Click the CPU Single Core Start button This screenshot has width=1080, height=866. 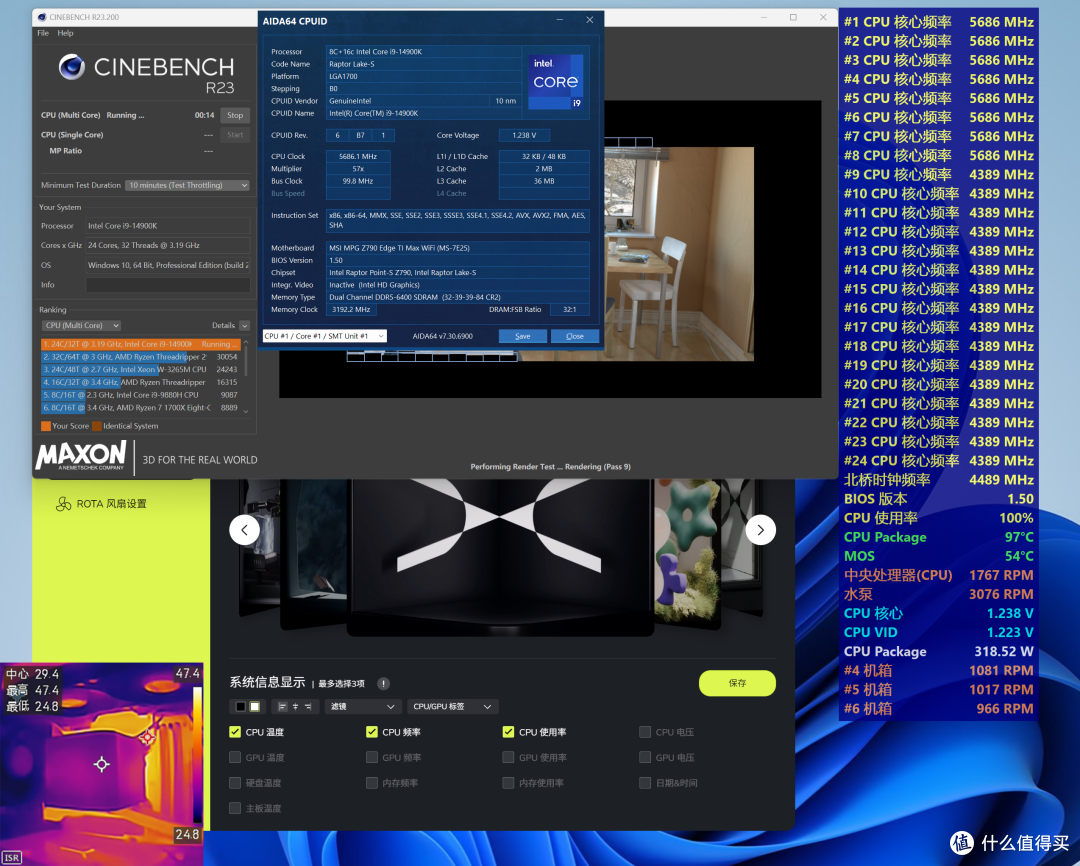coord(235,135)
